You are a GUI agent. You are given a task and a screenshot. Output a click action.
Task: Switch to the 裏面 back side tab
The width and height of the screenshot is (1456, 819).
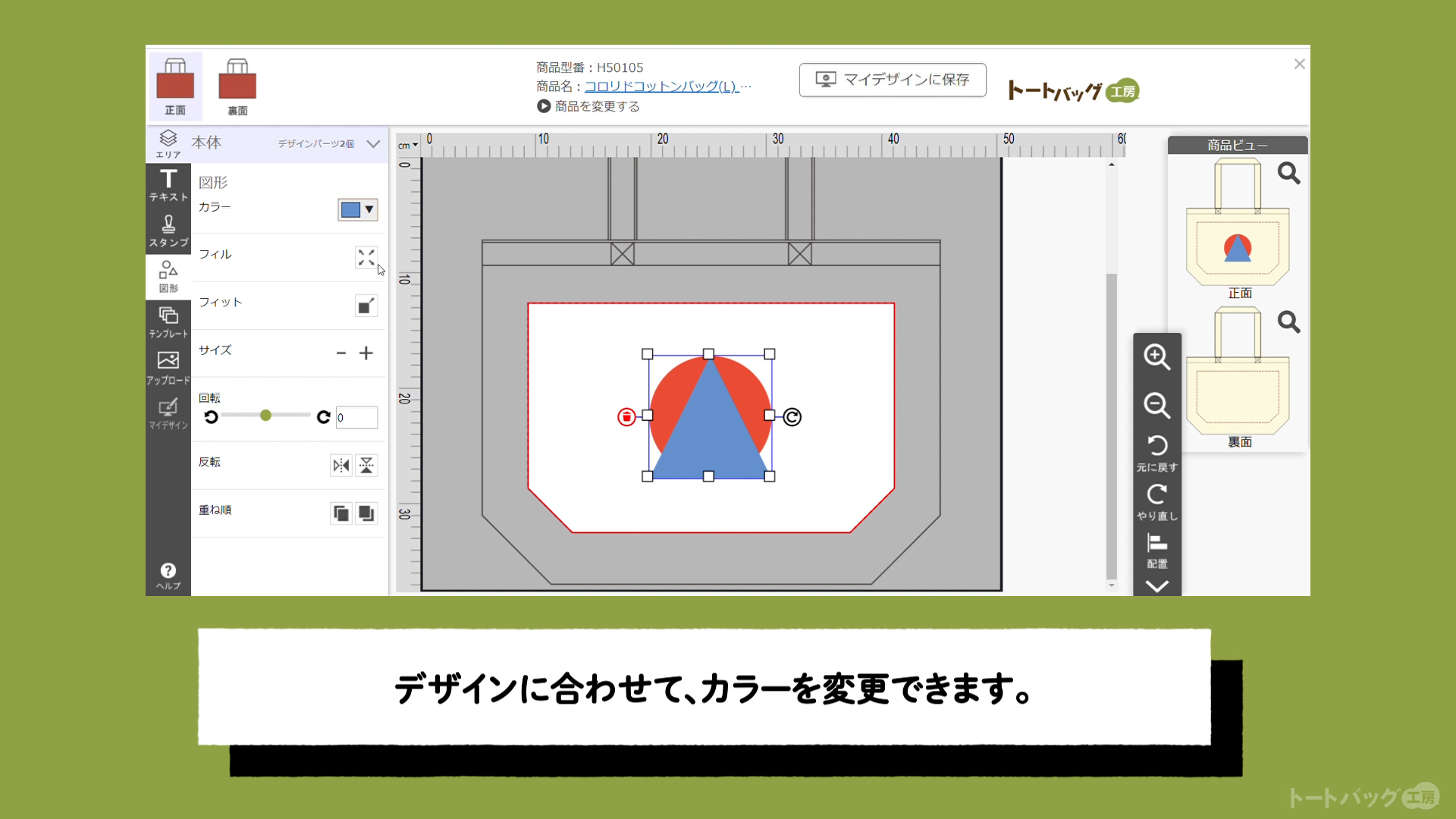click(x=237, y=86)
